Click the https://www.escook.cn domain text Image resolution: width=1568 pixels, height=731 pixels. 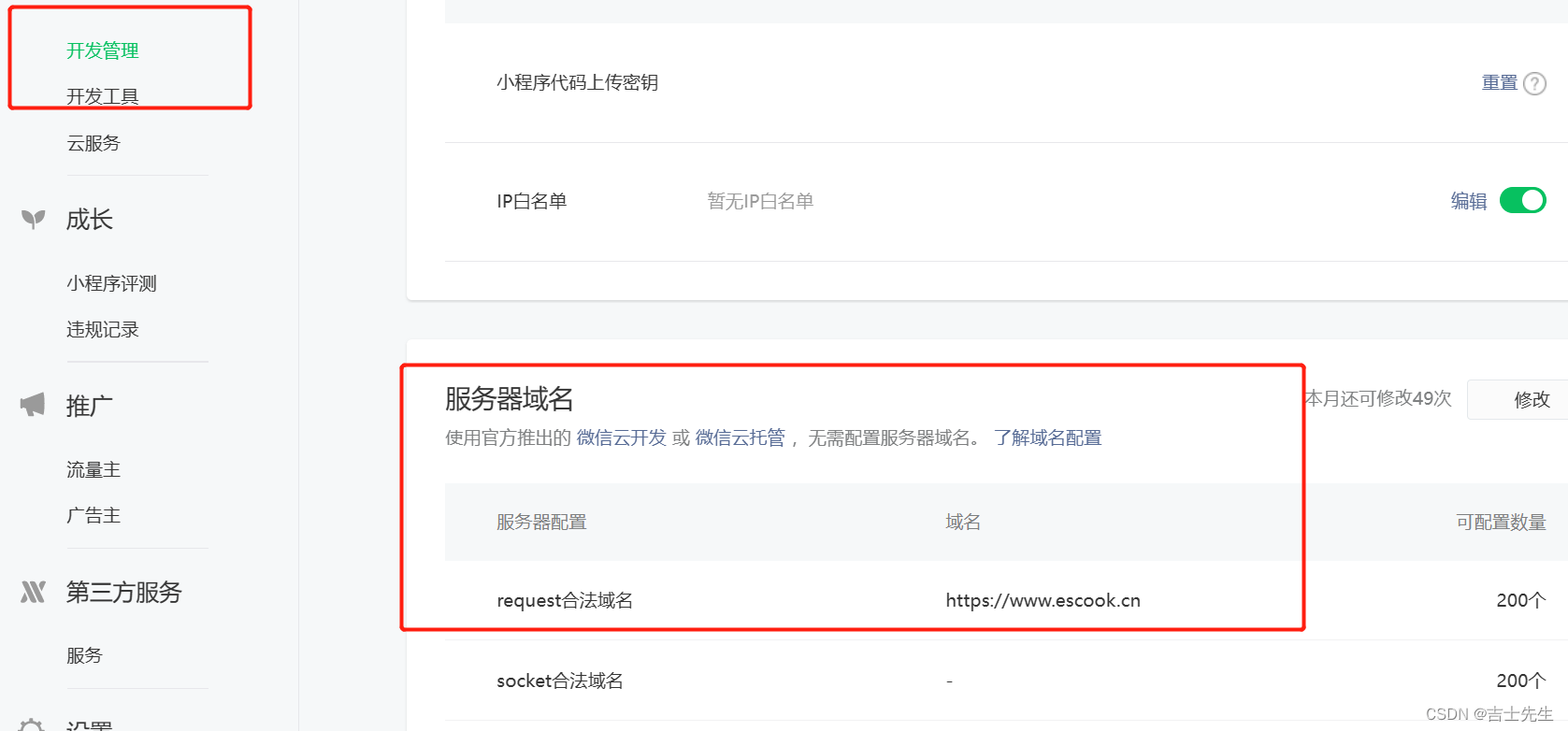pos(1043,600)
